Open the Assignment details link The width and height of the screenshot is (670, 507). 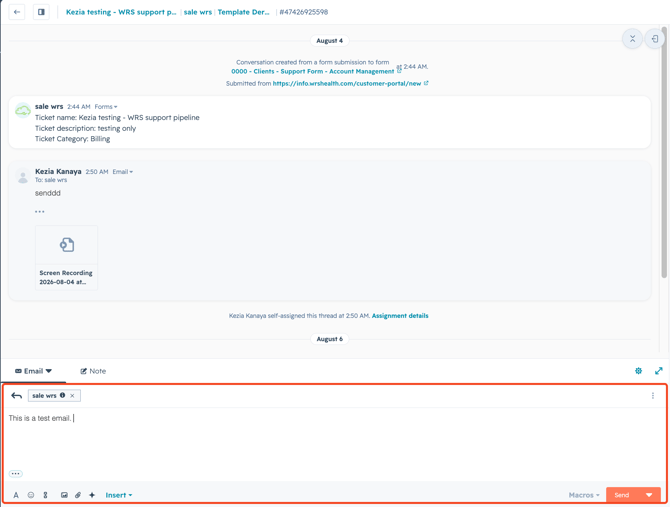[400, 316]
